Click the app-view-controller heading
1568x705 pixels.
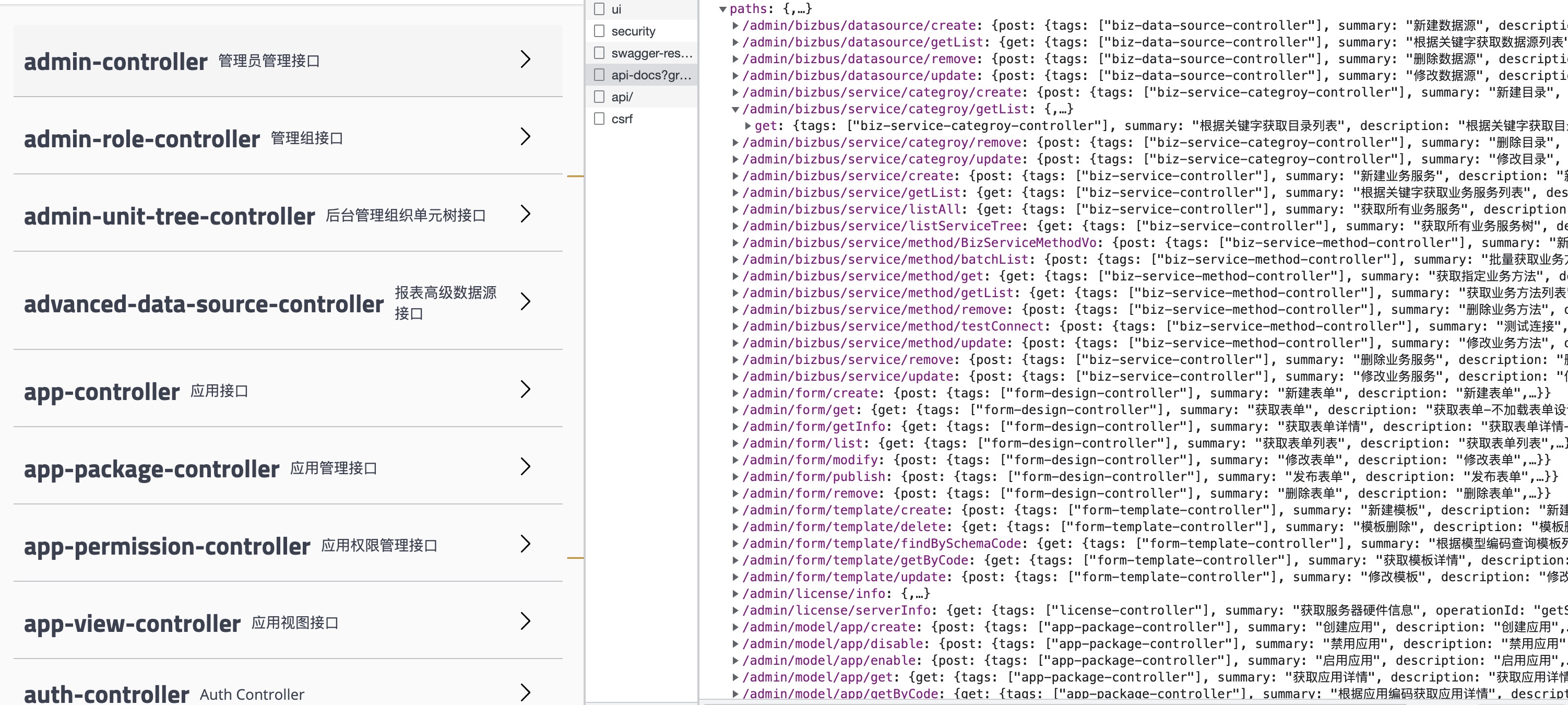click(x=132, y=624)
